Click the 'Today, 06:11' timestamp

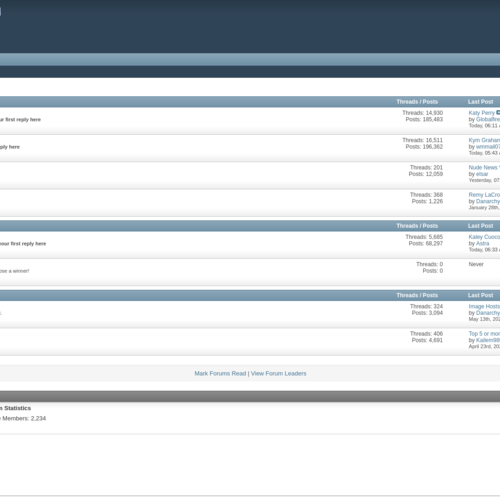(x=484, y=126)
